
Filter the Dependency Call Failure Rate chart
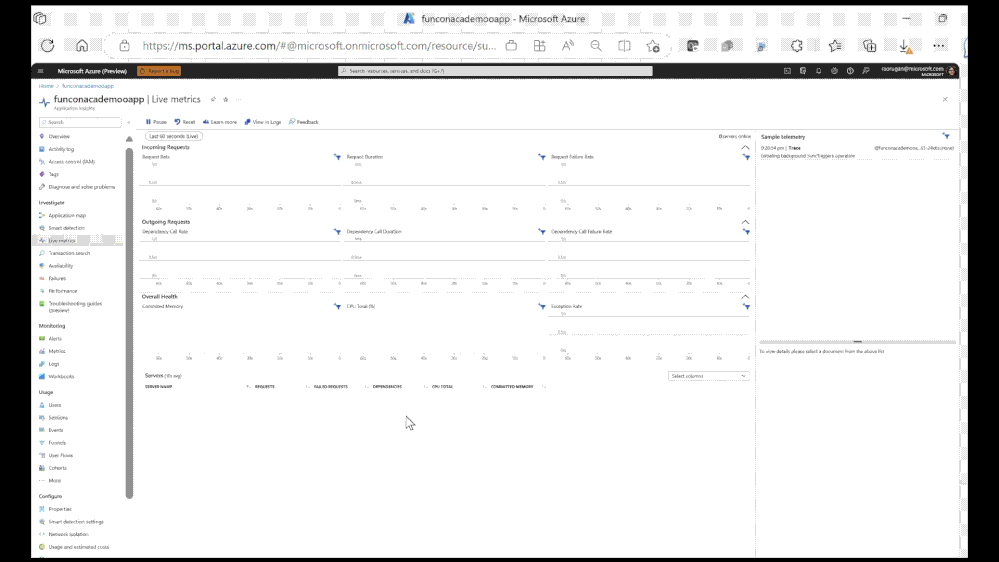click(x=746, y=232)
